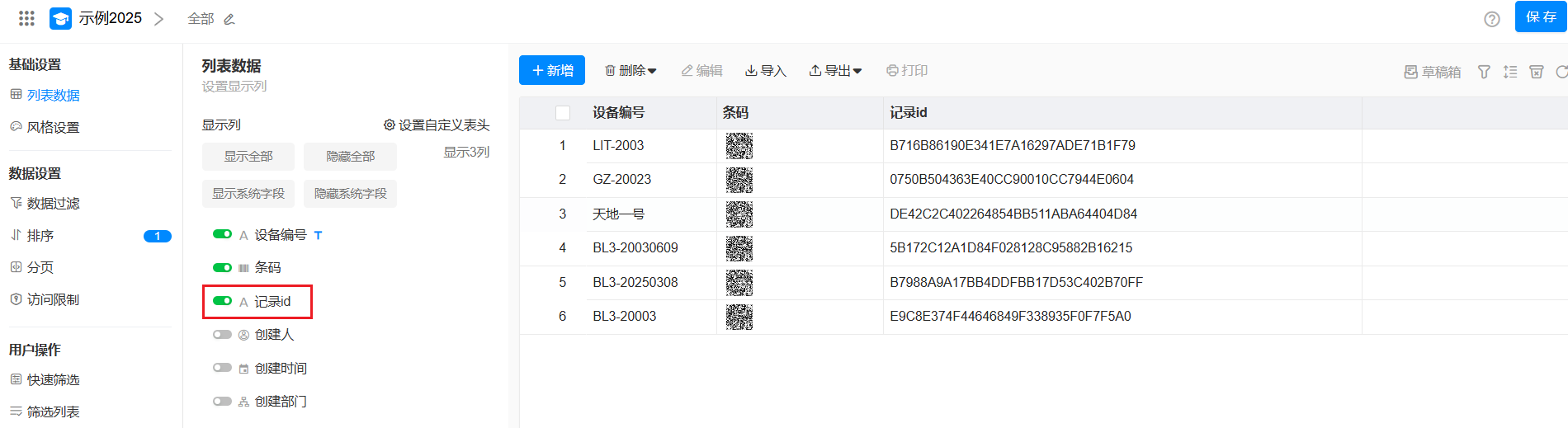This screenshot has width=1568, height=428.
Task: Click 设置自定义表头 link
Action: 437,125
